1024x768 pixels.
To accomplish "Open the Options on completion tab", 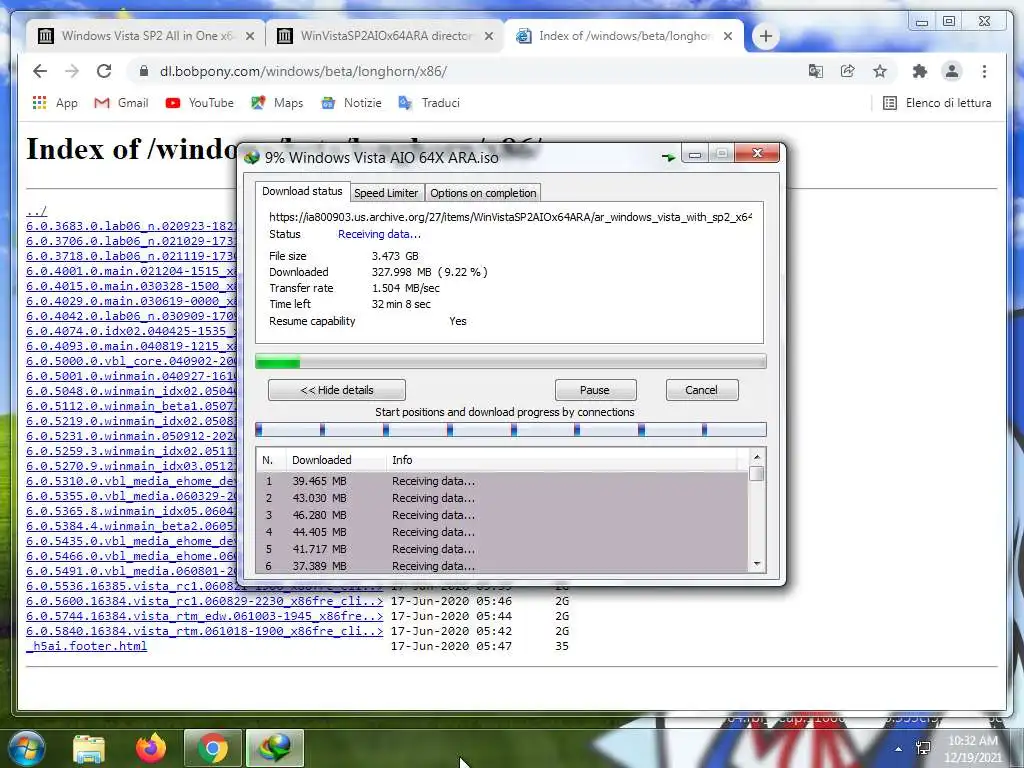I will coord(483,193).
